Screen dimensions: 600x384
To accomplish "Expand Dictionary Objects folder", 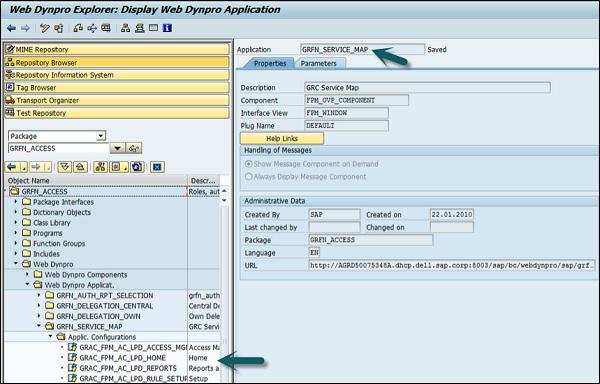I will (x=16, y=212).
